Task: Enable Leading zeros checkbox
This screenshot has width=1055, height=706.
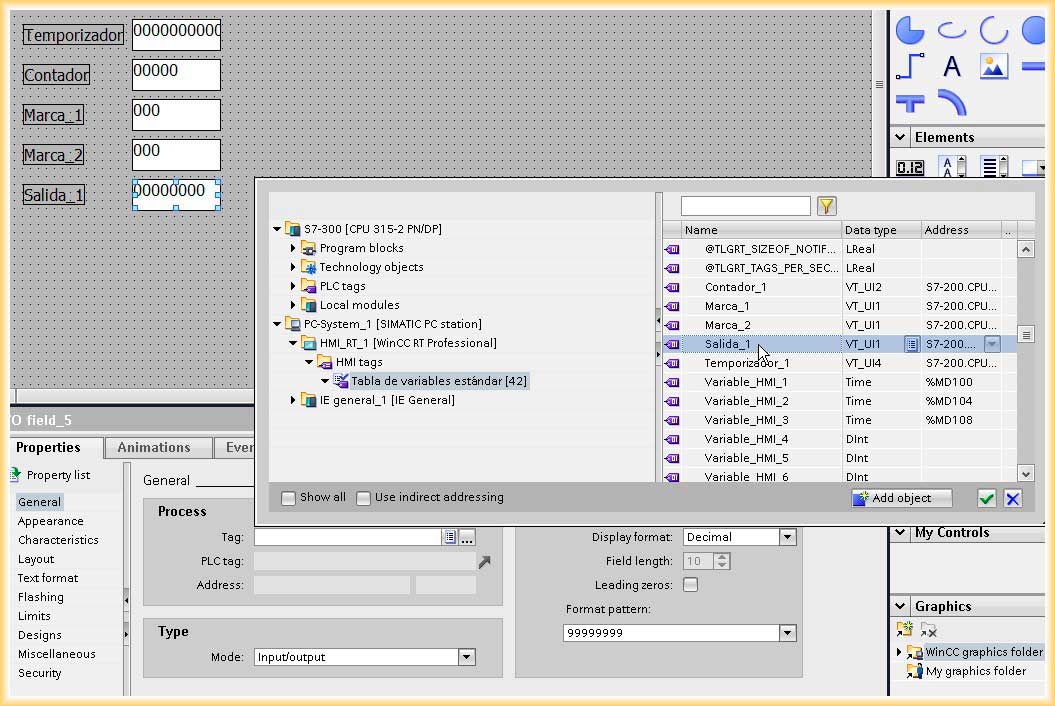Action: (690, 584)
